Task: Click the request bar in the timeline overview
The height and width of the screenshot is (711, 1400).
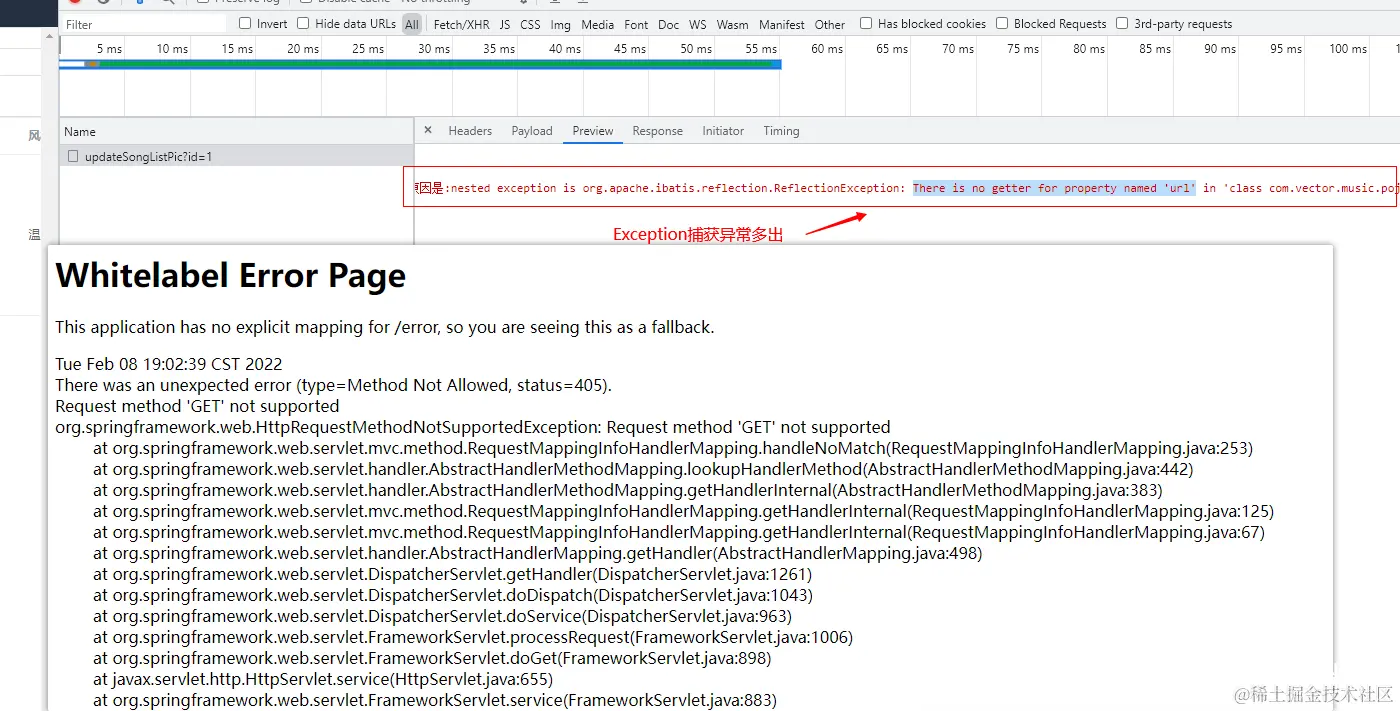Action: tap(420, 64)
